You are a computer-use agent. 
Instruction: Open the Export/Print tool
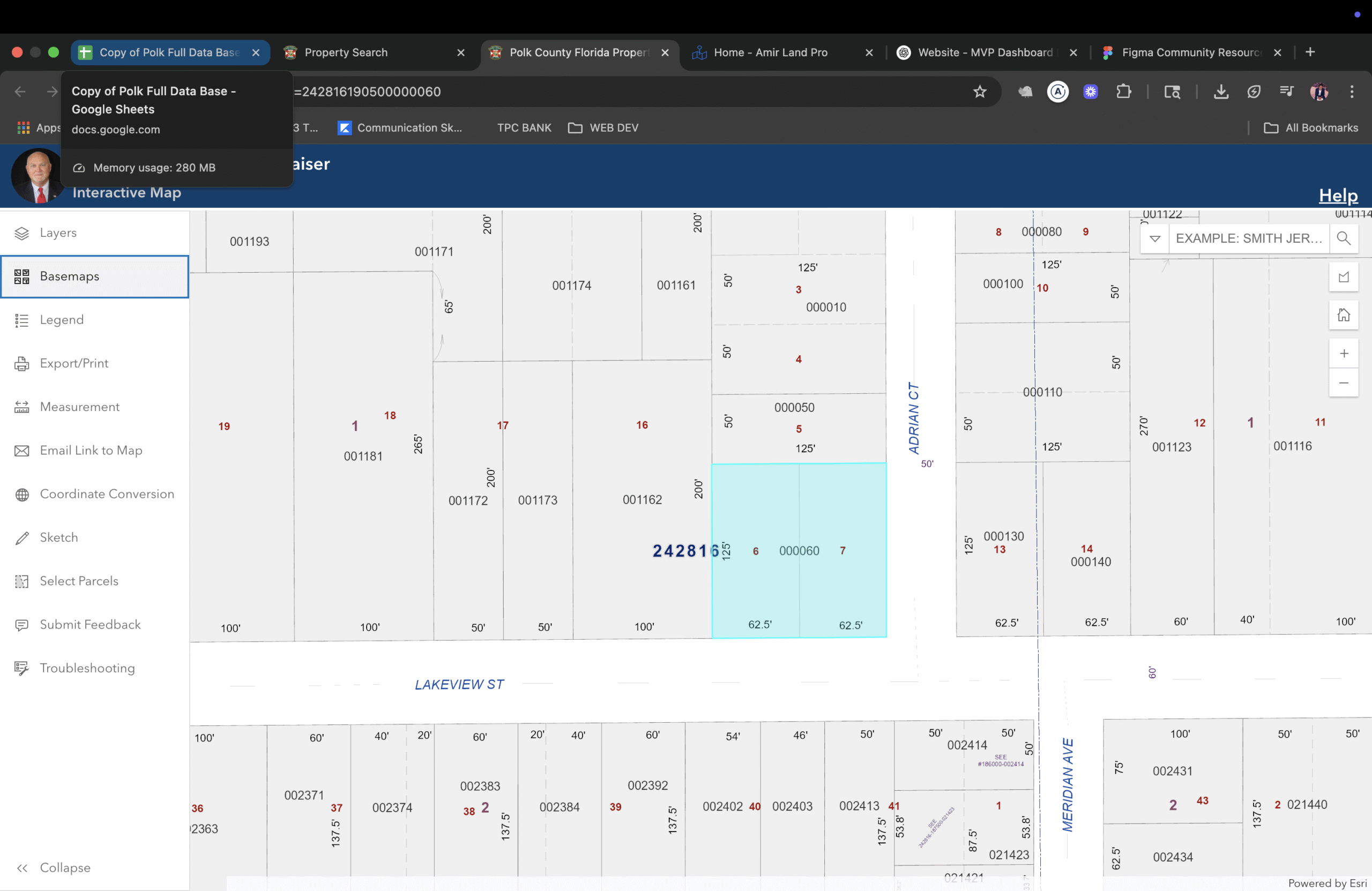[73, 364]
